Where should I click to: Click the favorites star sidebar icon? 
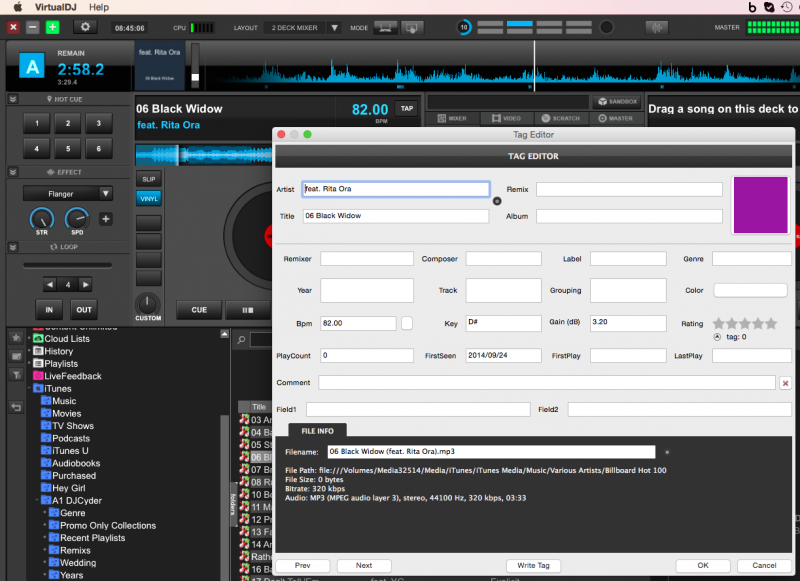point(16,338)
